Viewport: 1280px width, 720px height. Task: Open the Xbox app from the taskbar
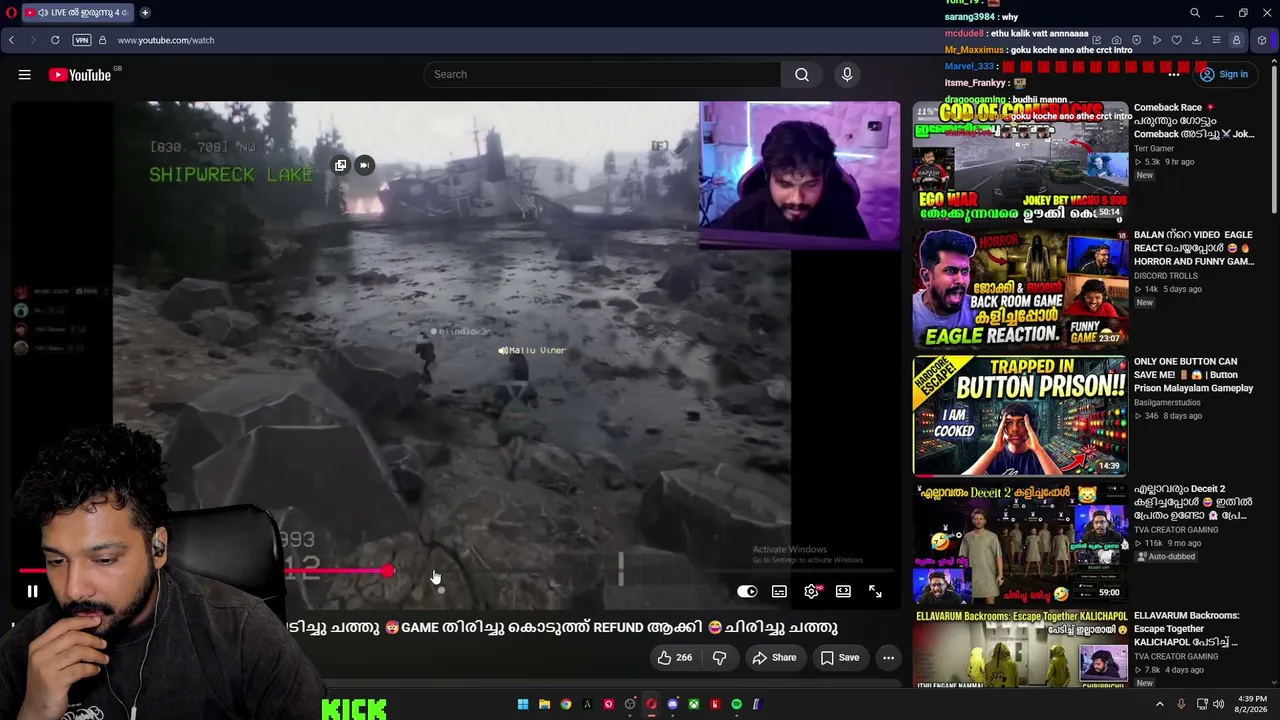pyautogui.click(x=693, y=704)
